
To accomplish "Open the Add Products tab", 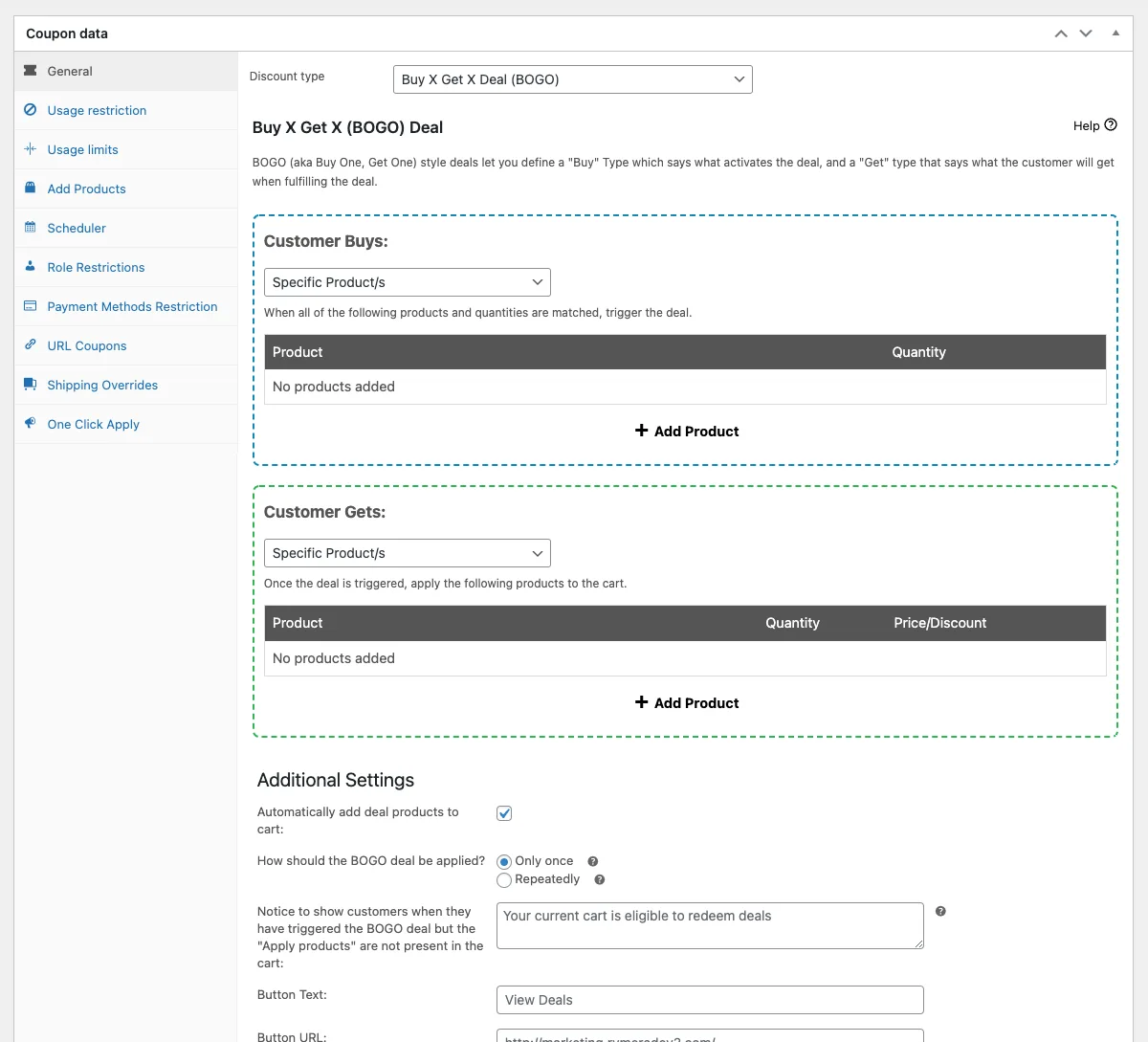I will [125, 188].
